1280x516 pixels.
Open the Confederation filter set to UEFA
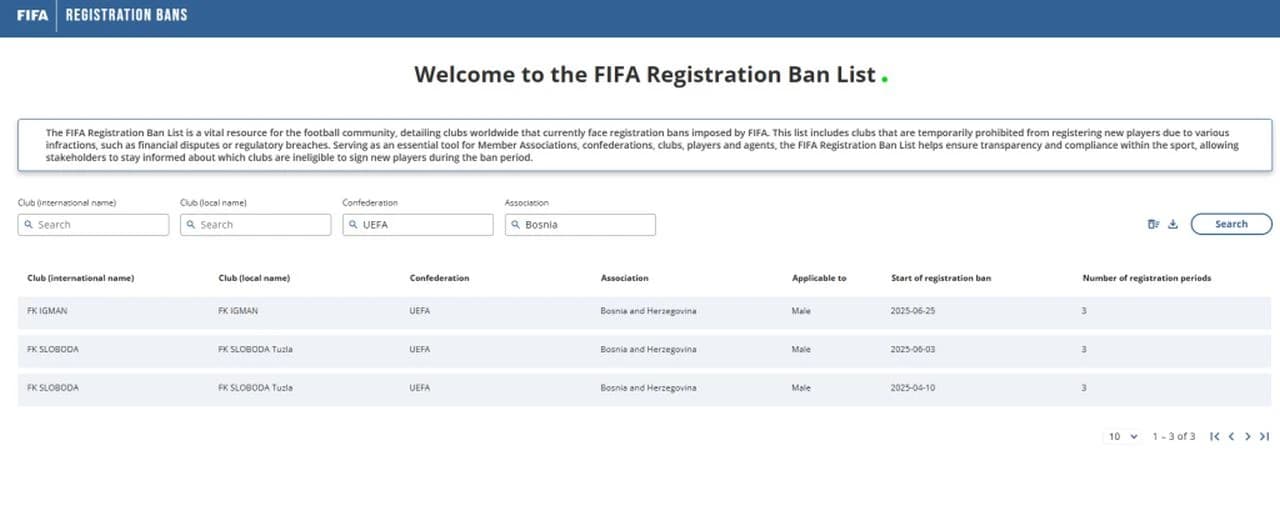418,225
